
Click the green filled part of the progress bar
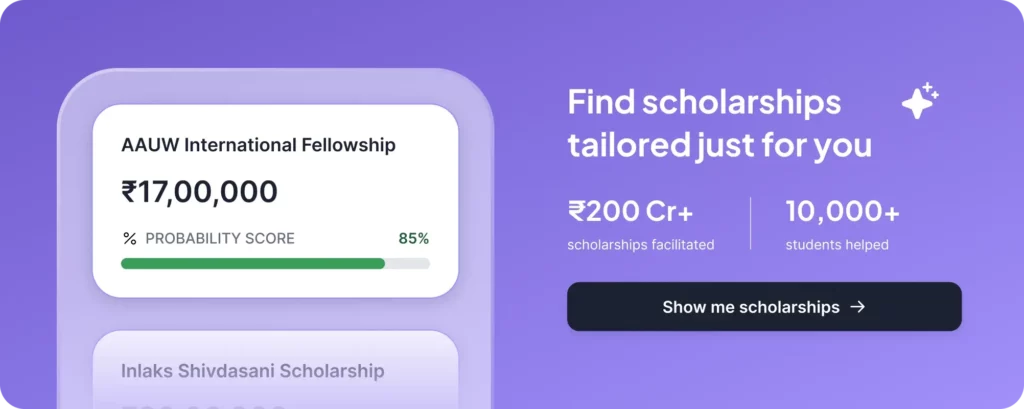252,264
